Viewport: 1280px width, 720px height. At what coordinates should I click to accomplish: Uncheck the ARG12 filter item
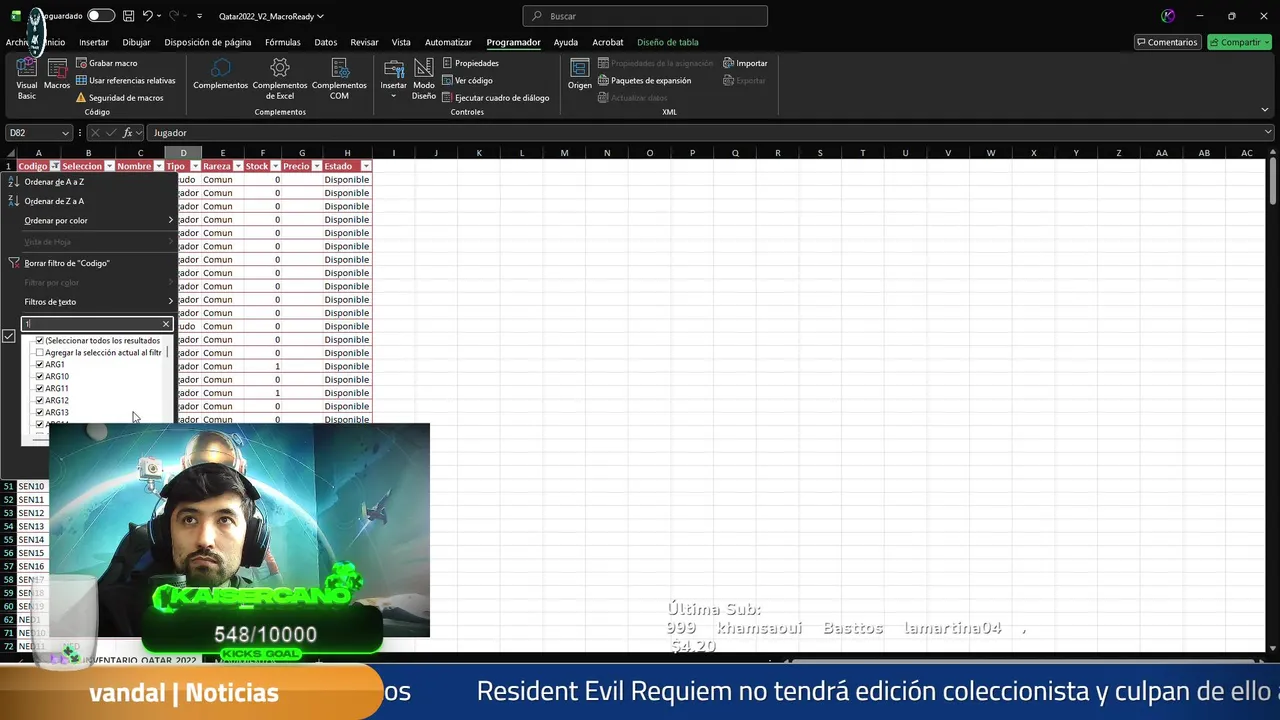pos(40,401)
